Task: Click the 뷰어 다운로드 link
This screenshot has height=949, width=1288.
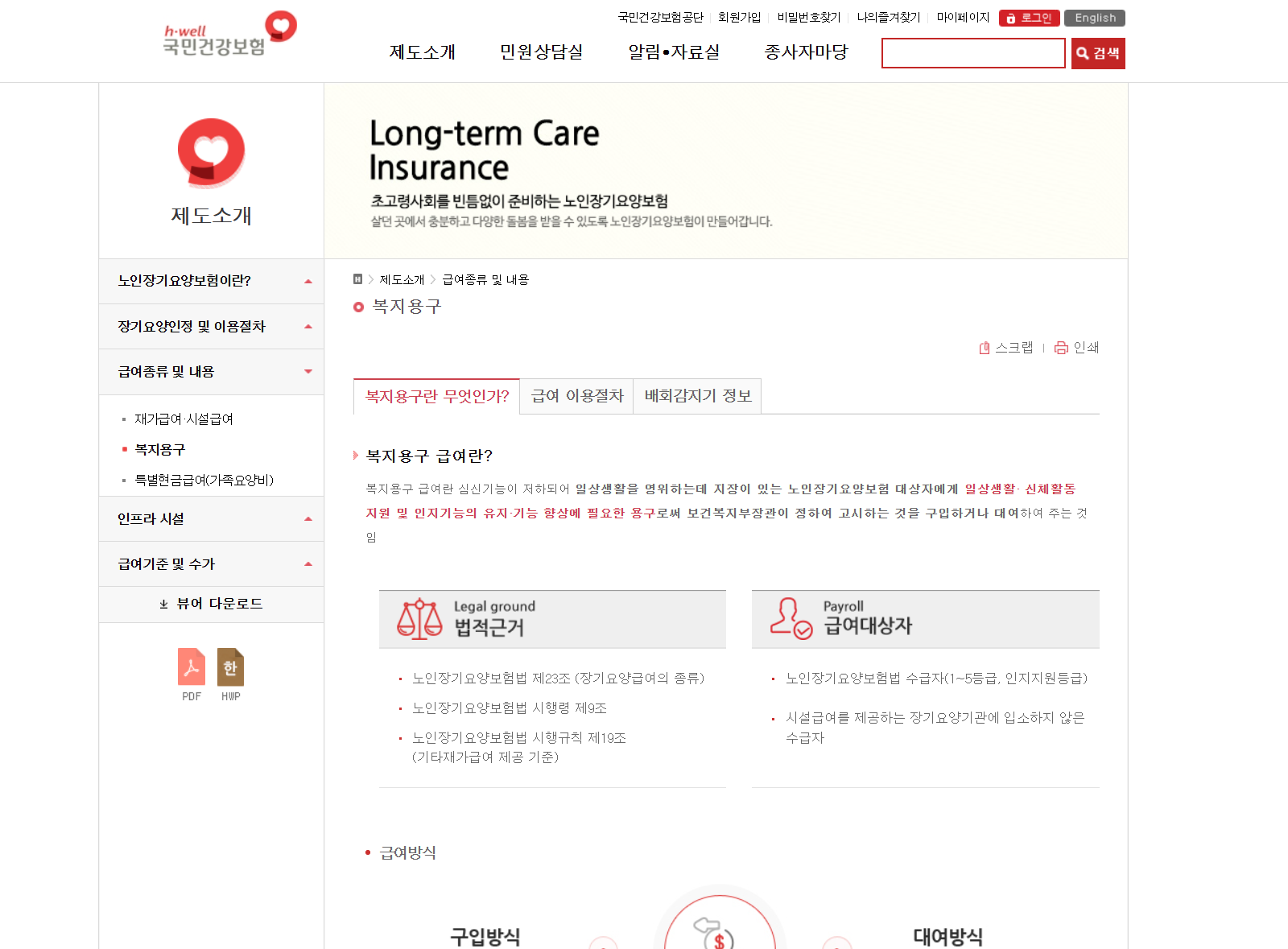Action: 211,604
